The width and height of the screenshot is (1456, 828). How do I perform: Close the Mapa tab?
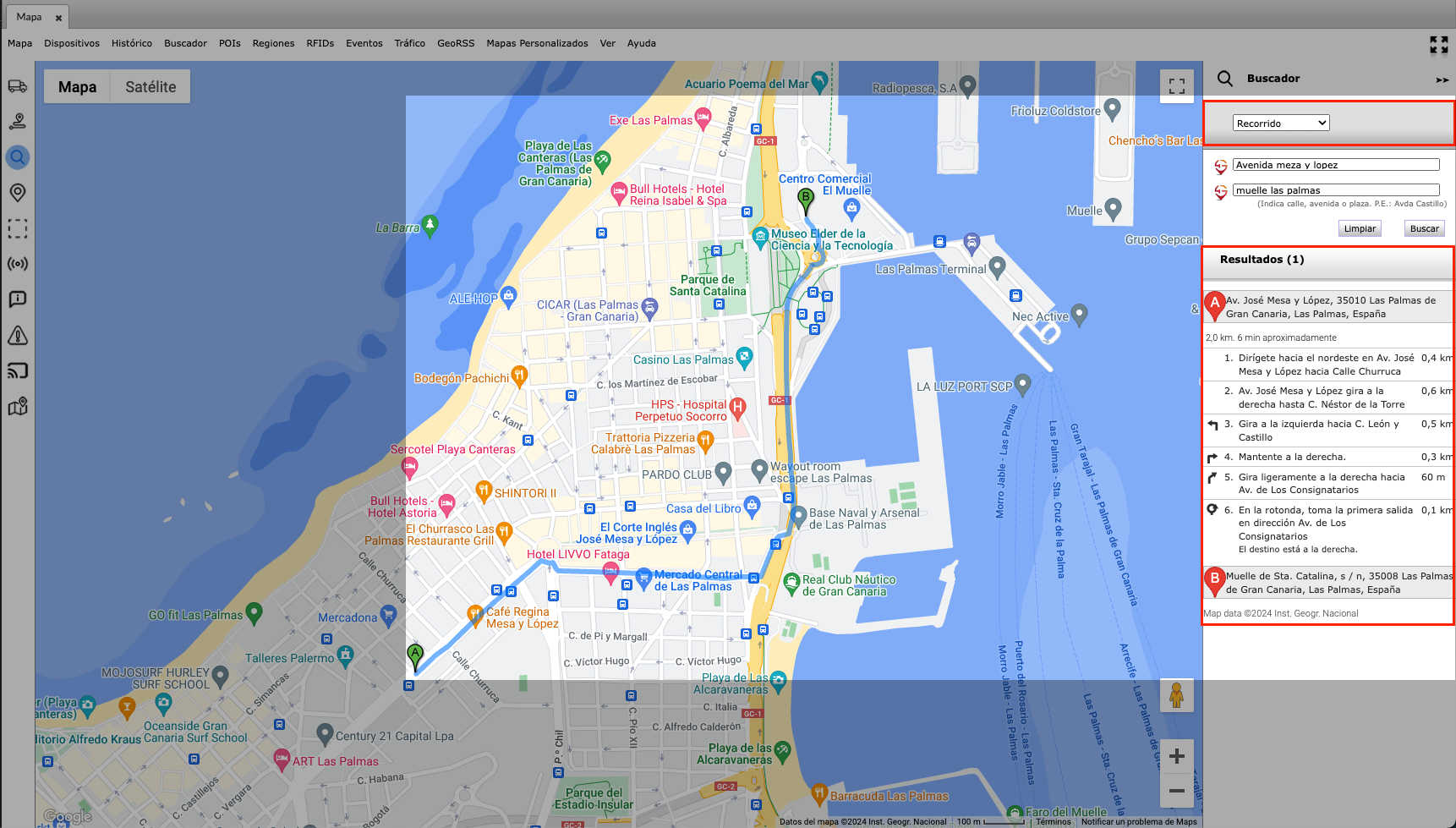58,18
